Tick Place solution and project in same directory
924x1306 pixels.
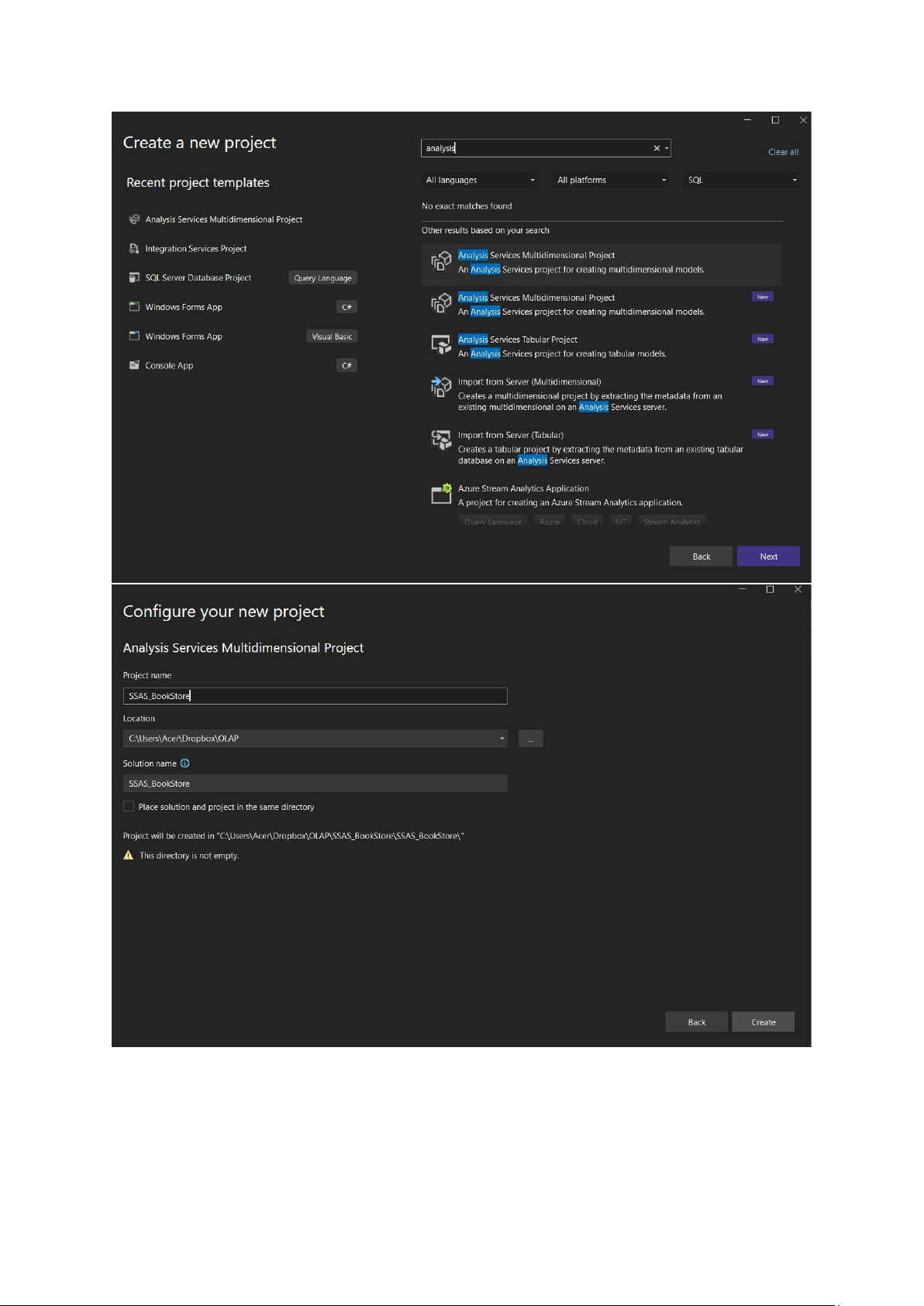point(129,807)
